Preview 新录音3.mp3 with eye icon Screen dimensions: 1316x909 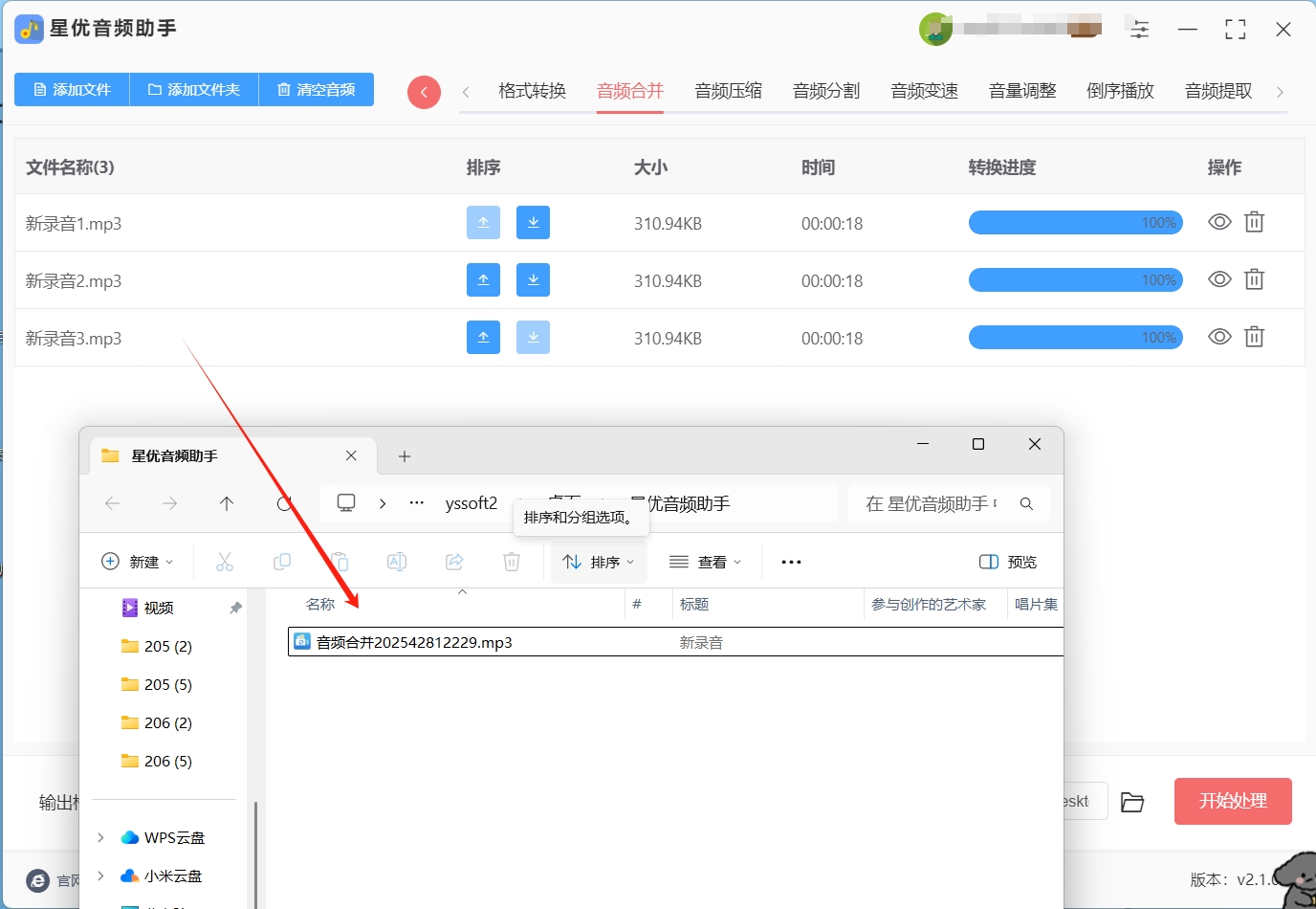pyautogui.click(x=1219, y=337)
